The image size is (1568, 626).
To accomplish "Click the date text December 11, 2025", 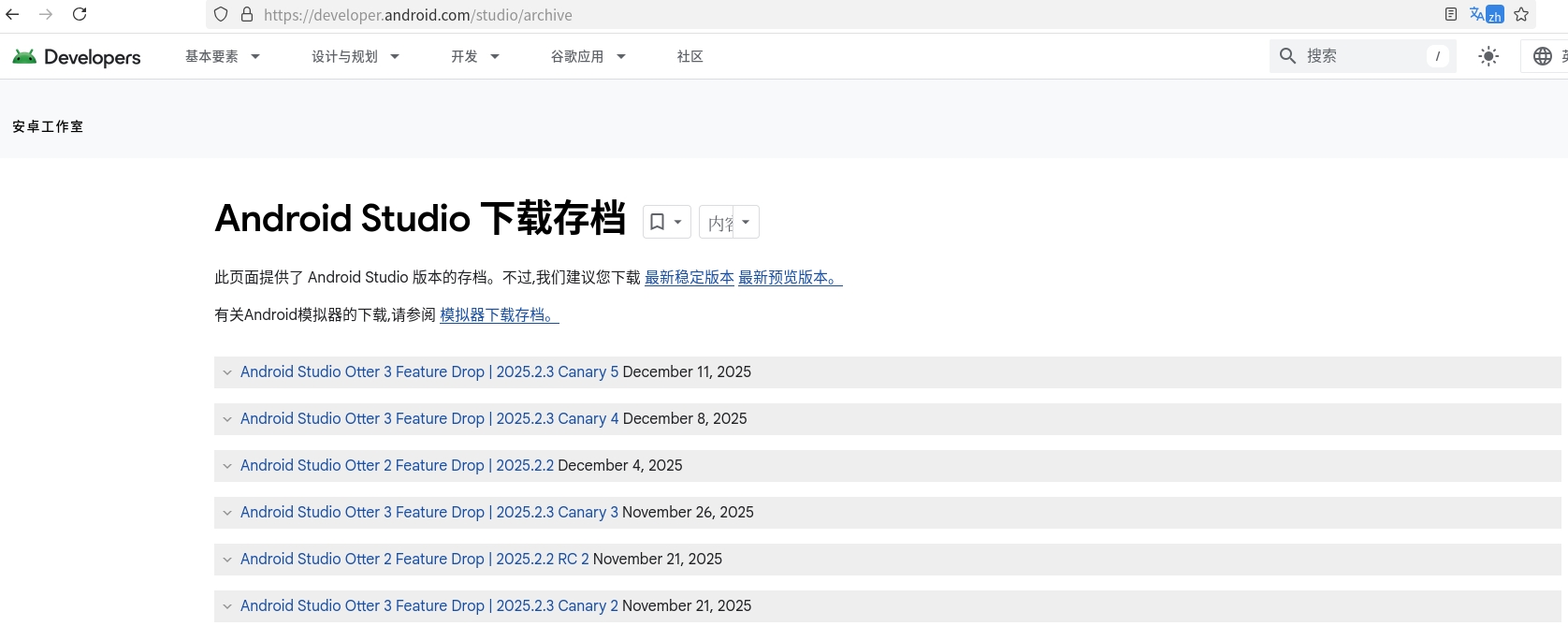I will 687,371.
